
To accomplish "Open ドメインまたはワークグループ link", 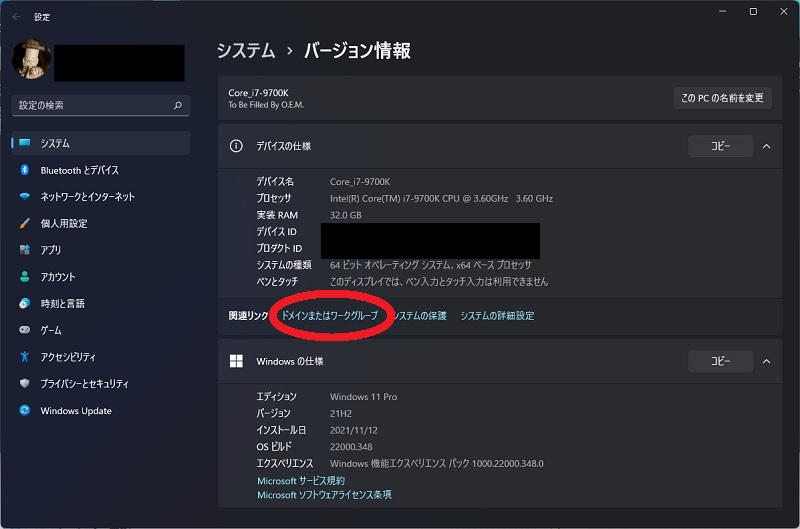I will (330, 315).
